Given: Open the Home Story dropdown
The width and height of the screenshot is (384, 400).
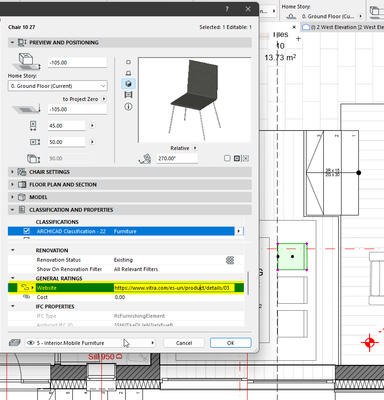Looking at the screenshot, I should [x=57, y=86].
